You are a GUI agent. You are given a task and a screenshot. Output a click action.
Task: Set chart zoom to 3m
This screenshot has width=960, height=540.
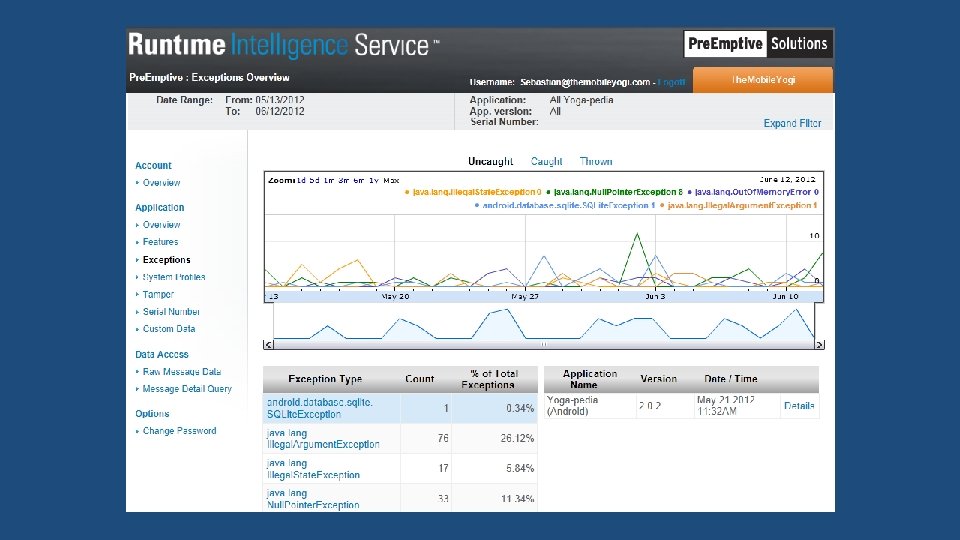(x=343, y=181)
